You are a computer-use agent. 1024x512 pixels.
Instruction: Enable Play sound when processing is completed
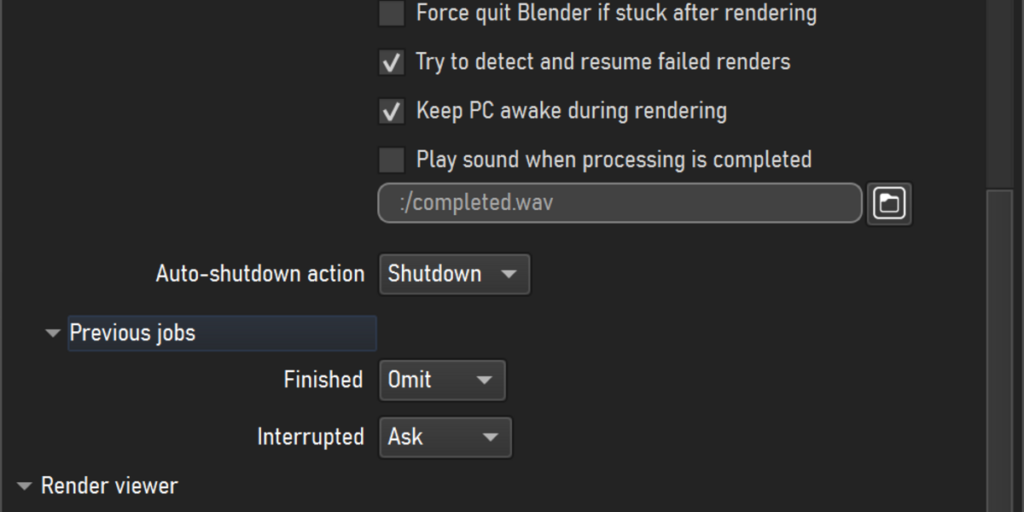pyautogui.click(x=392, y=160)
